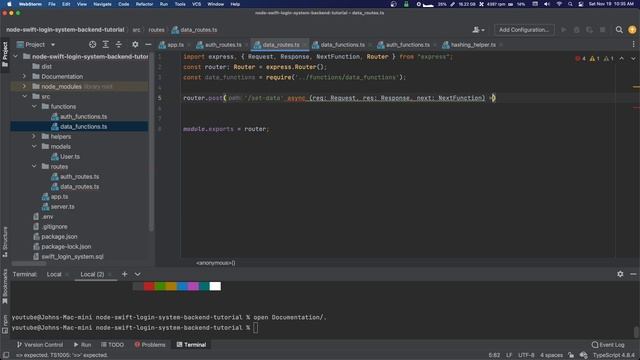Open the Version Control tool window

[40, 345]
